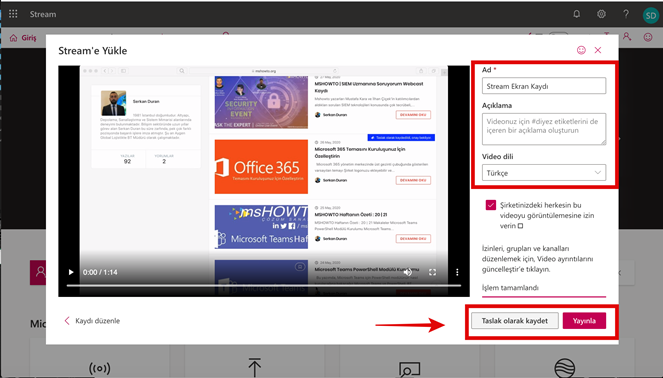
Task: Open the Video dili dropdown
Action: point(544,173)
